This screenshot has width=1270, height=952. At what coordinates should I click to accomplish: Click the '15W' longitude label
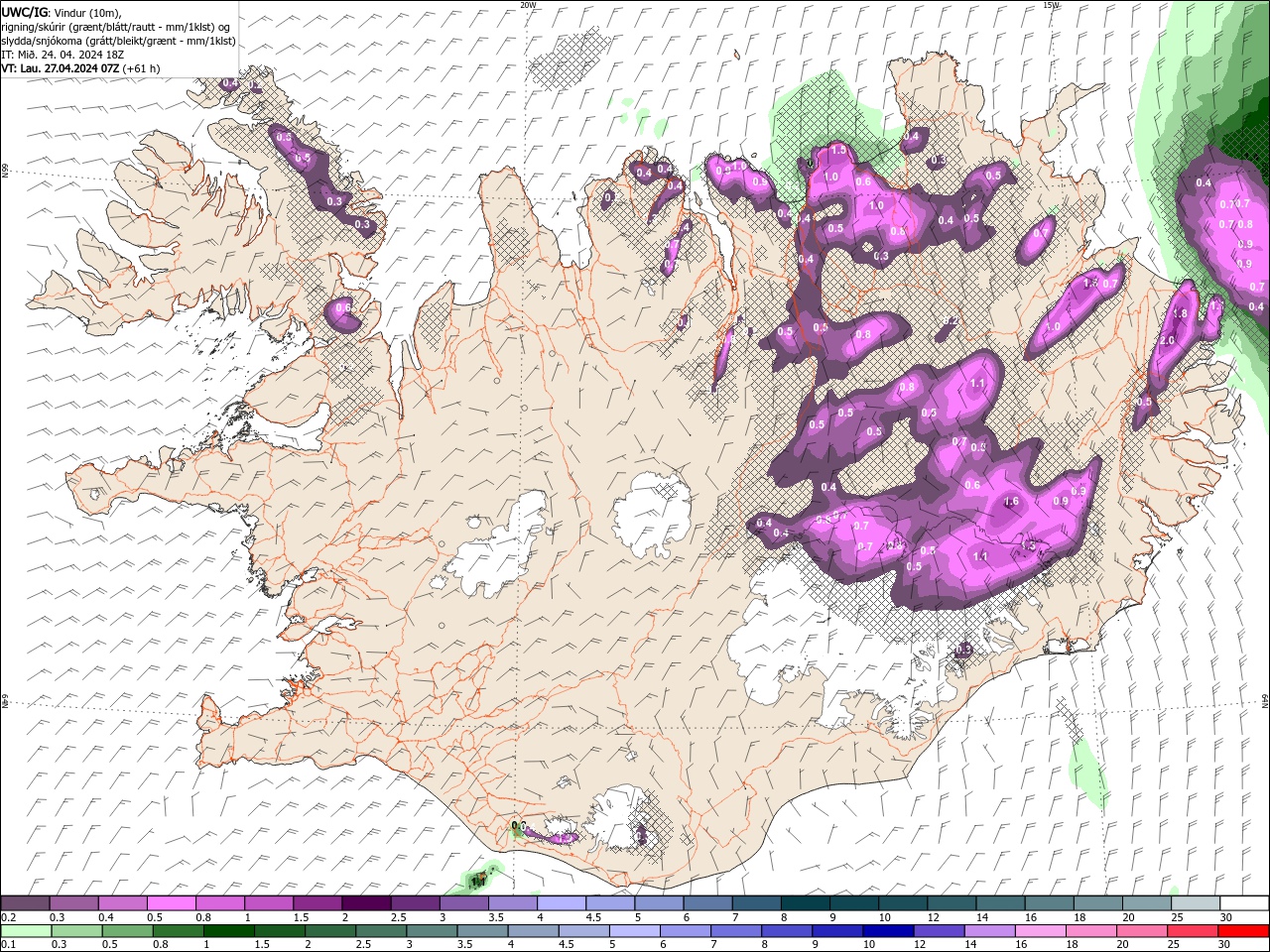click(1052, 5)
